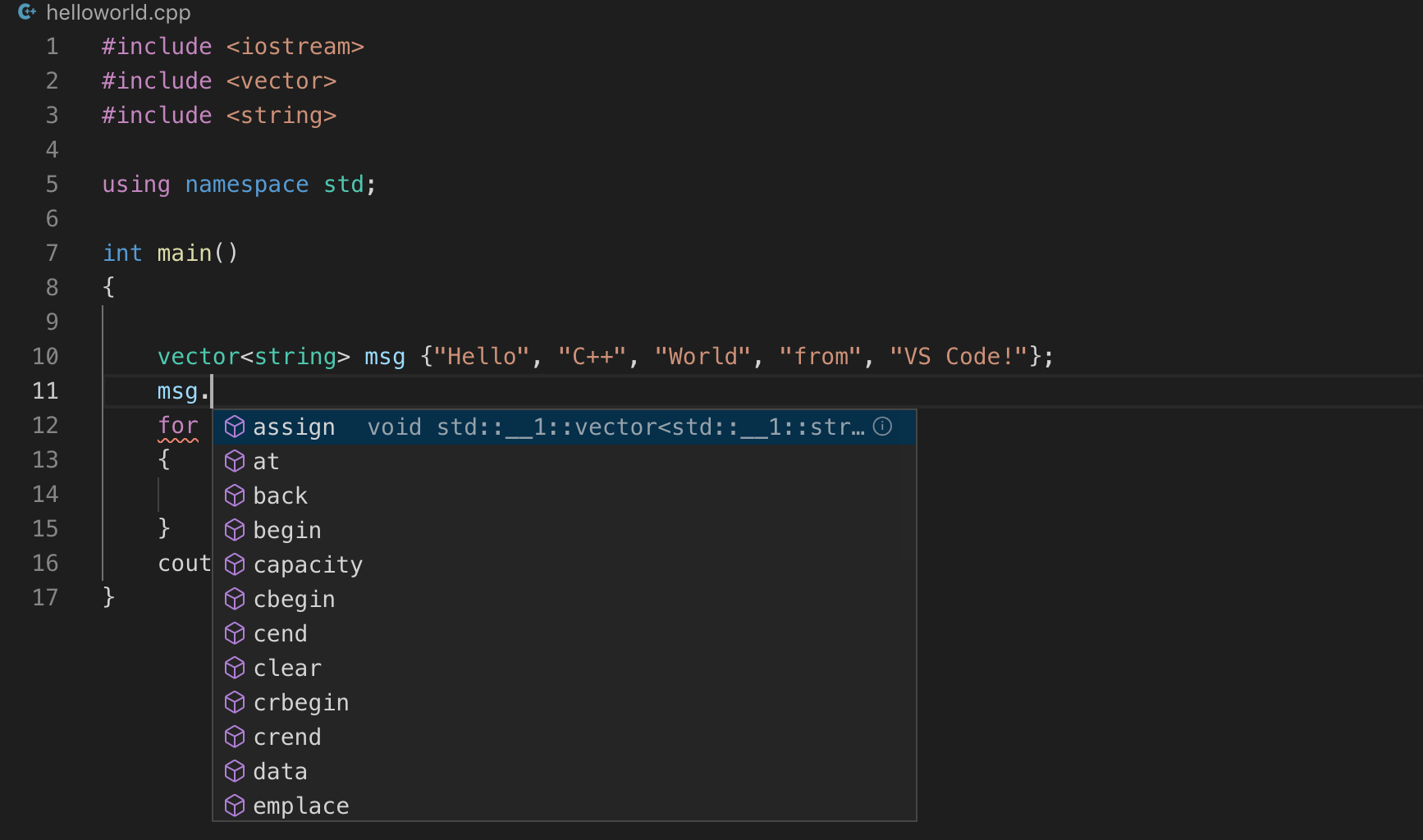Select the capacity suggestion
The width and height of the screenshot is (1423, 840).
click(565, 564)
